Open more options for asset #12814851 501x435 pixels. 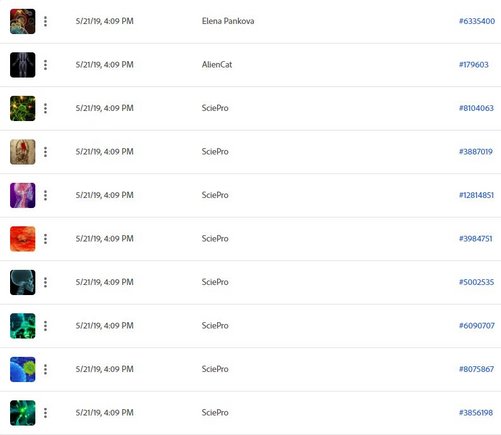tap(45, 195)
